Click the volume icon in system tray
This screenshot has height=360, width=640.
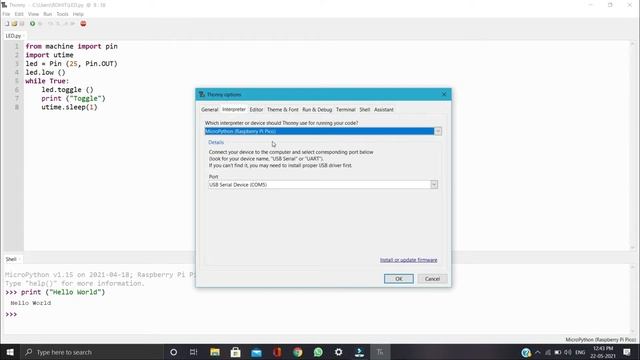coord(567,352)
